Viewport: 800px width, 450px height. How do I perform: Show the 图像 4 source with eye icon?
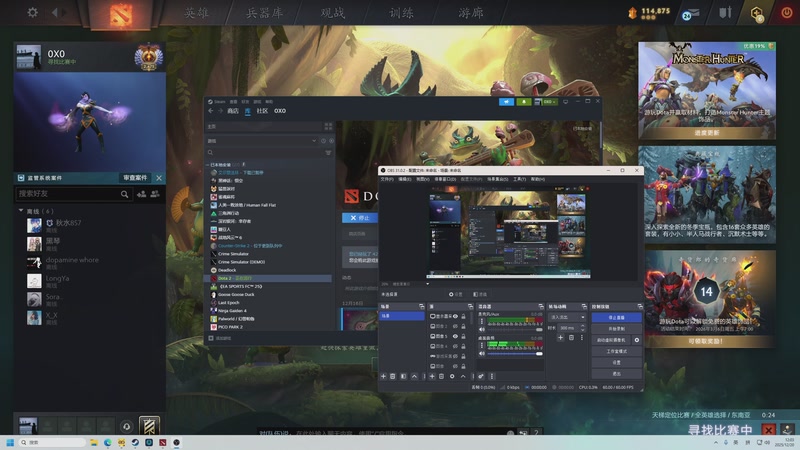[x=455, y=346]
